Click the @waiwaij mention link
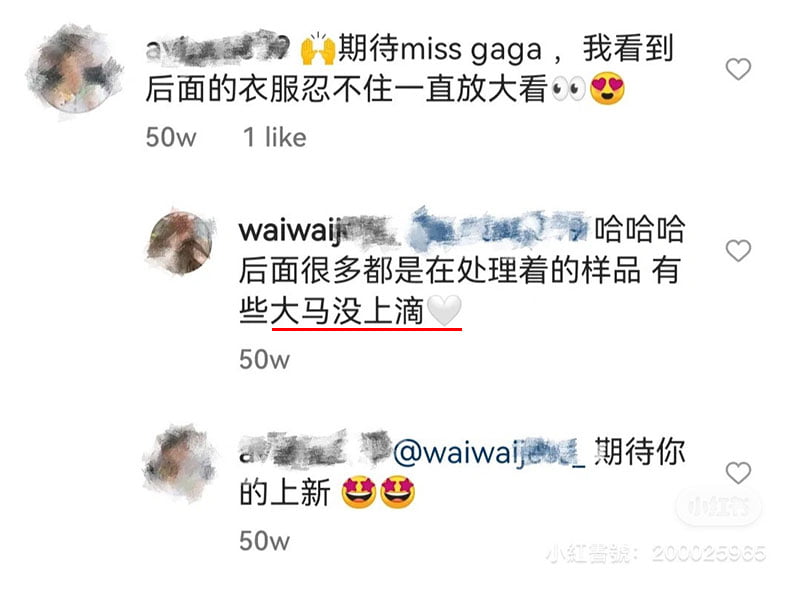 [490, 452]
